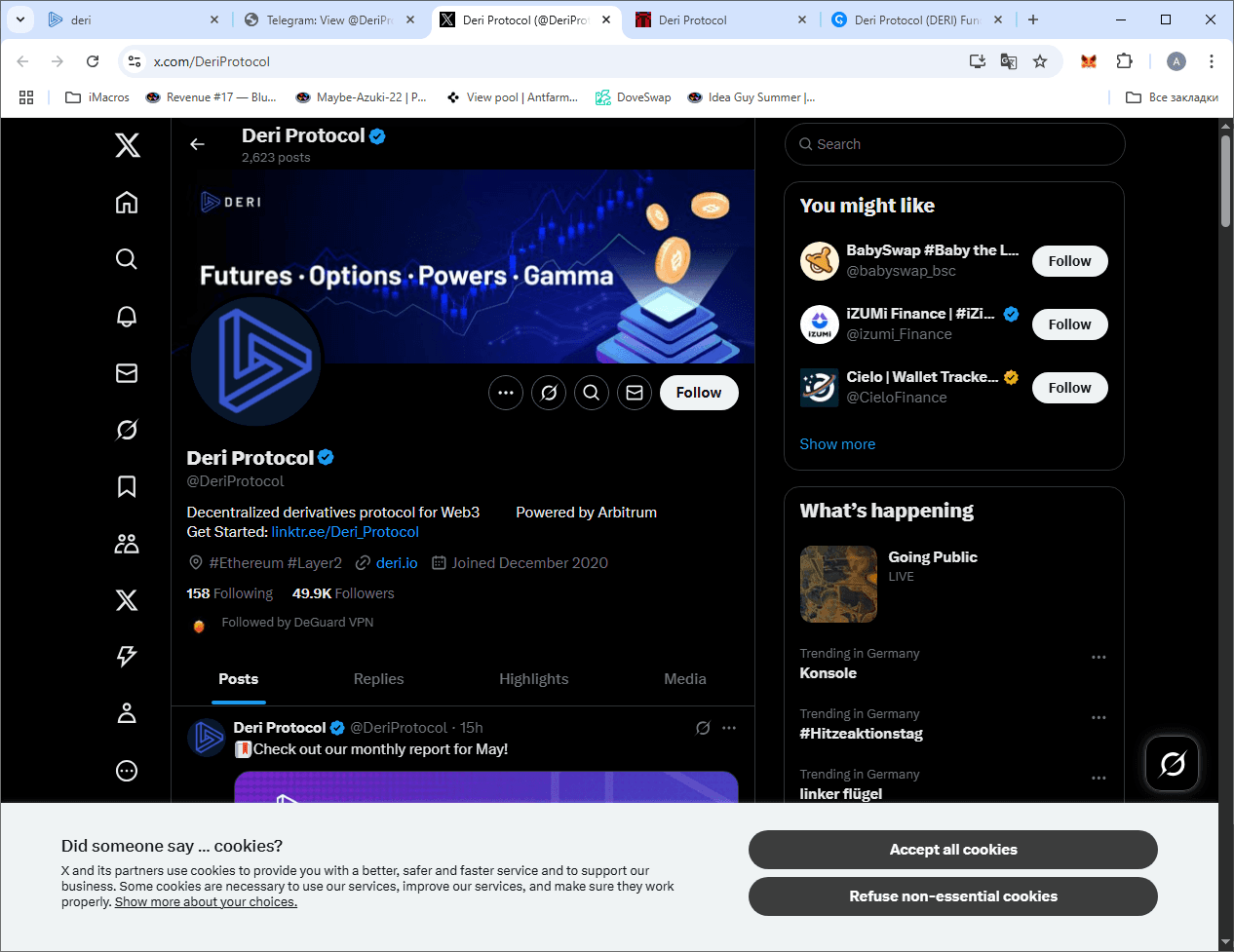Open Grok from the left sidebar

coord(127,429)
